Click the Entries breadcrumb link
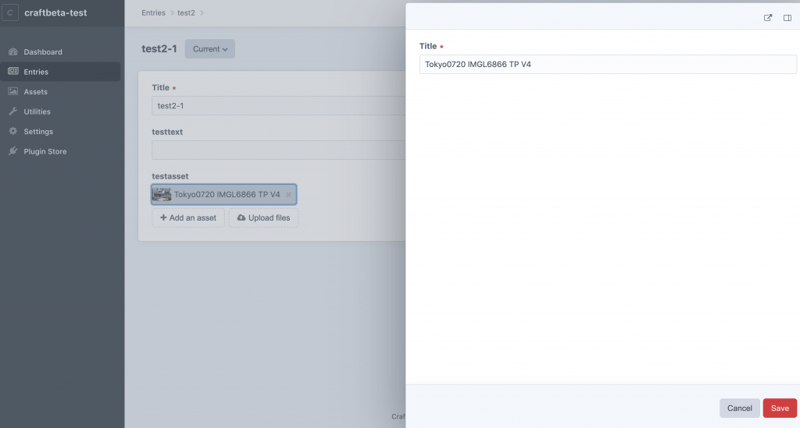Viewport: 800px width, 428px height. tap(153, 13)
